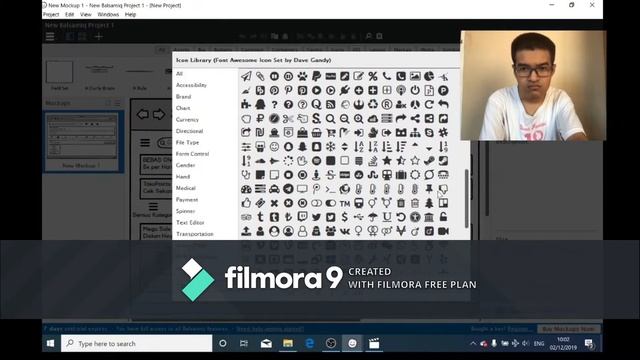
Task: Select the underline U icon
Action: click(387, 217)
